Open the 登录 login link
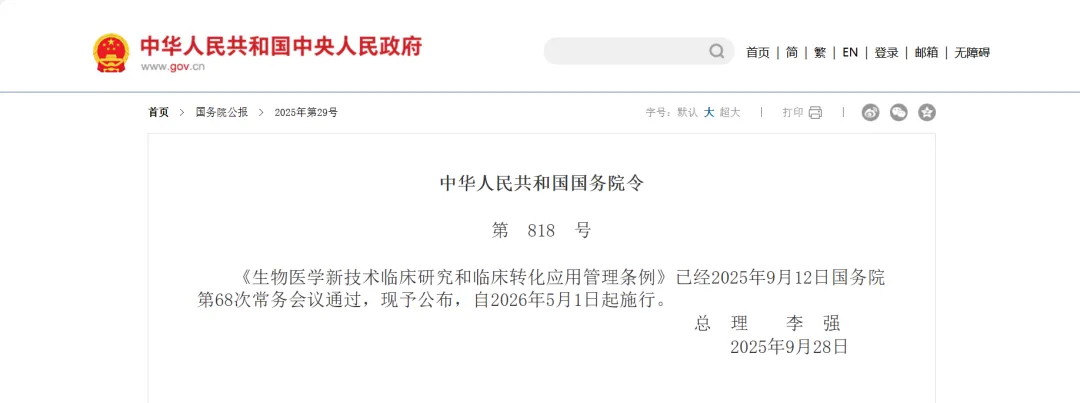The height and width of the screenshot is (403, 1080). [886, 52]
